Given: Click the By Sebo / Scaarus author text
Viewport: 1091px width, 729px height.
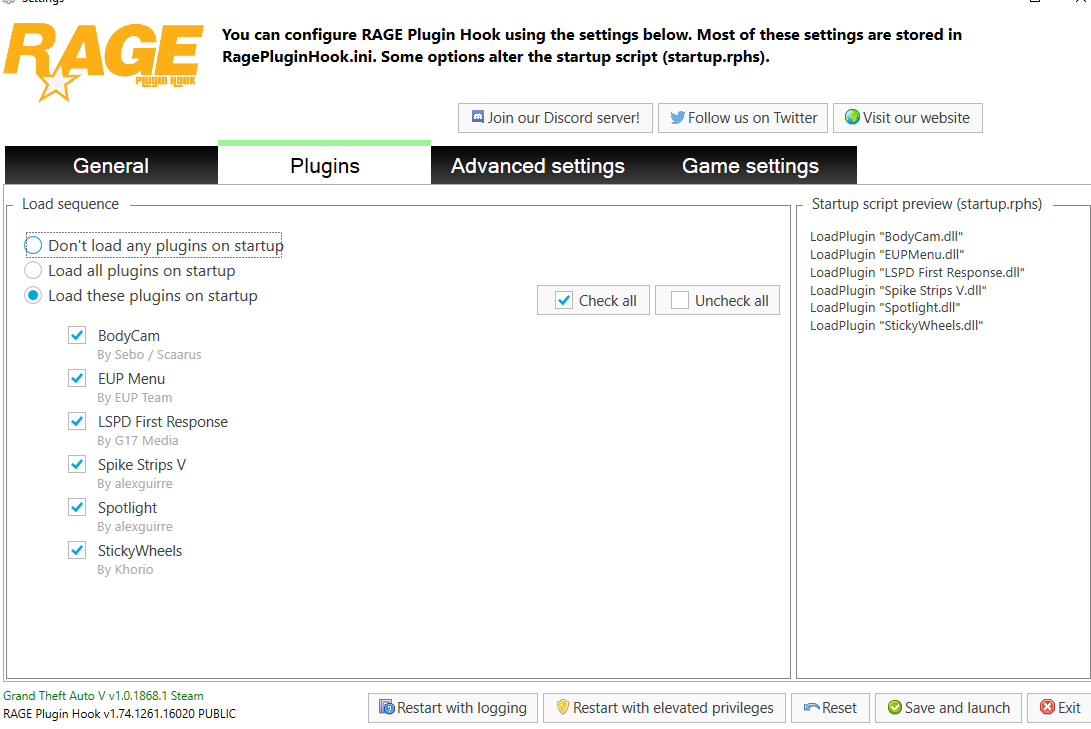Looking at the screenshot, I should [x=149, y=355].
